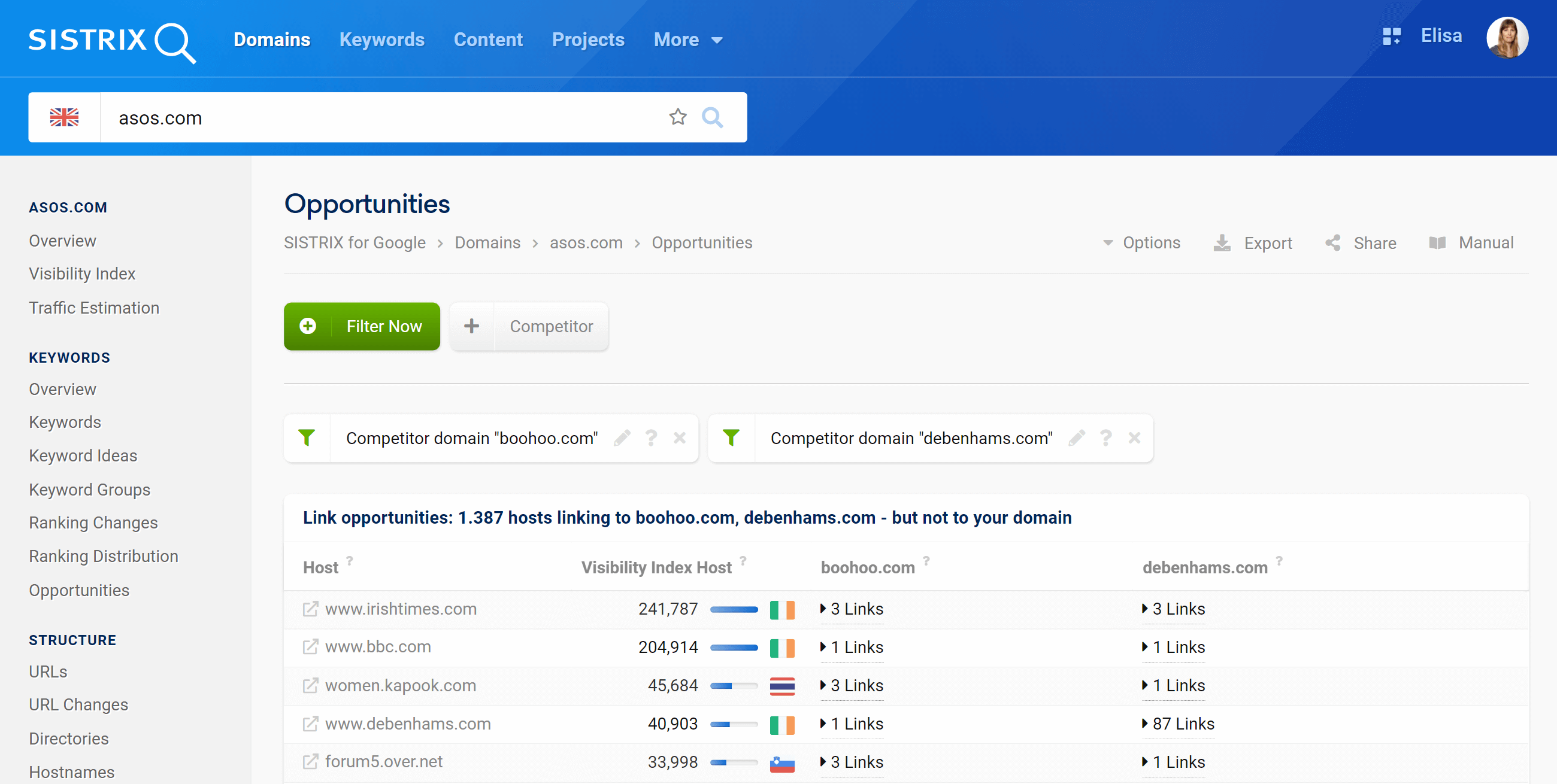Open women.kapook.com external link icon
The image size is (1557, 784).
pos(310,685)
